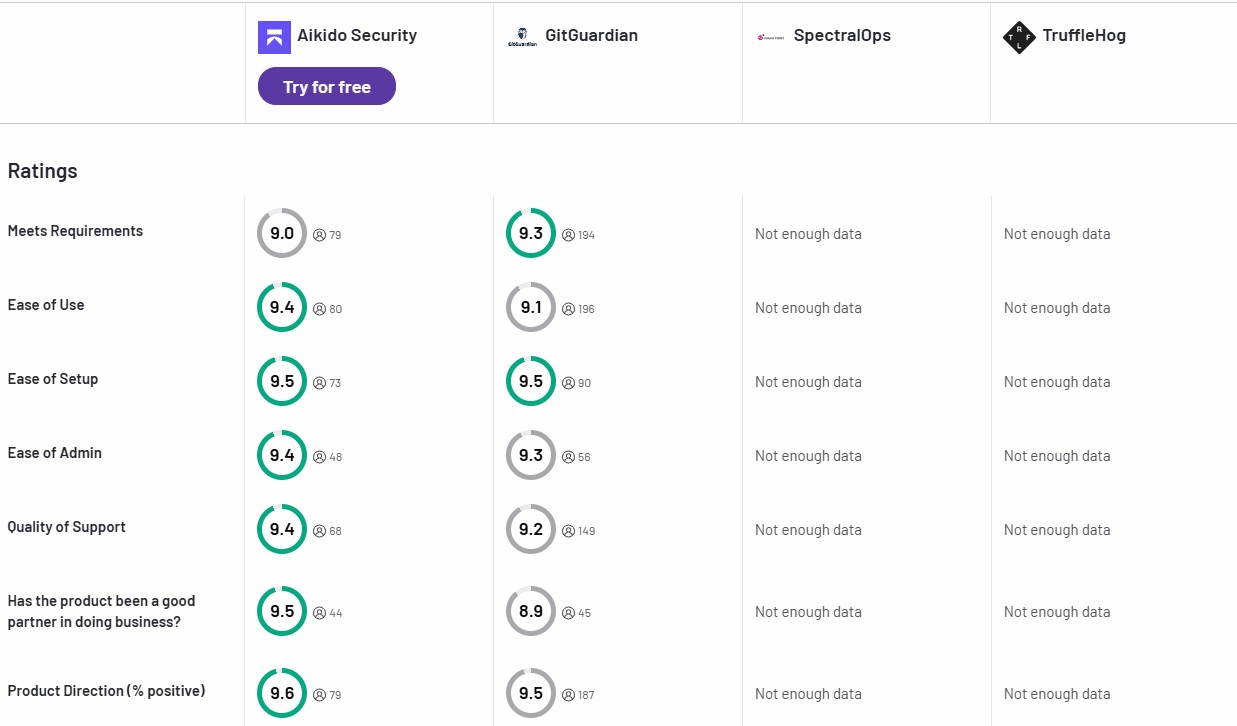This screenshot has width=1237, height=726.
Task: Click the Ease of Setup row label
Action: pyautogui.click(x=53, y=379)
